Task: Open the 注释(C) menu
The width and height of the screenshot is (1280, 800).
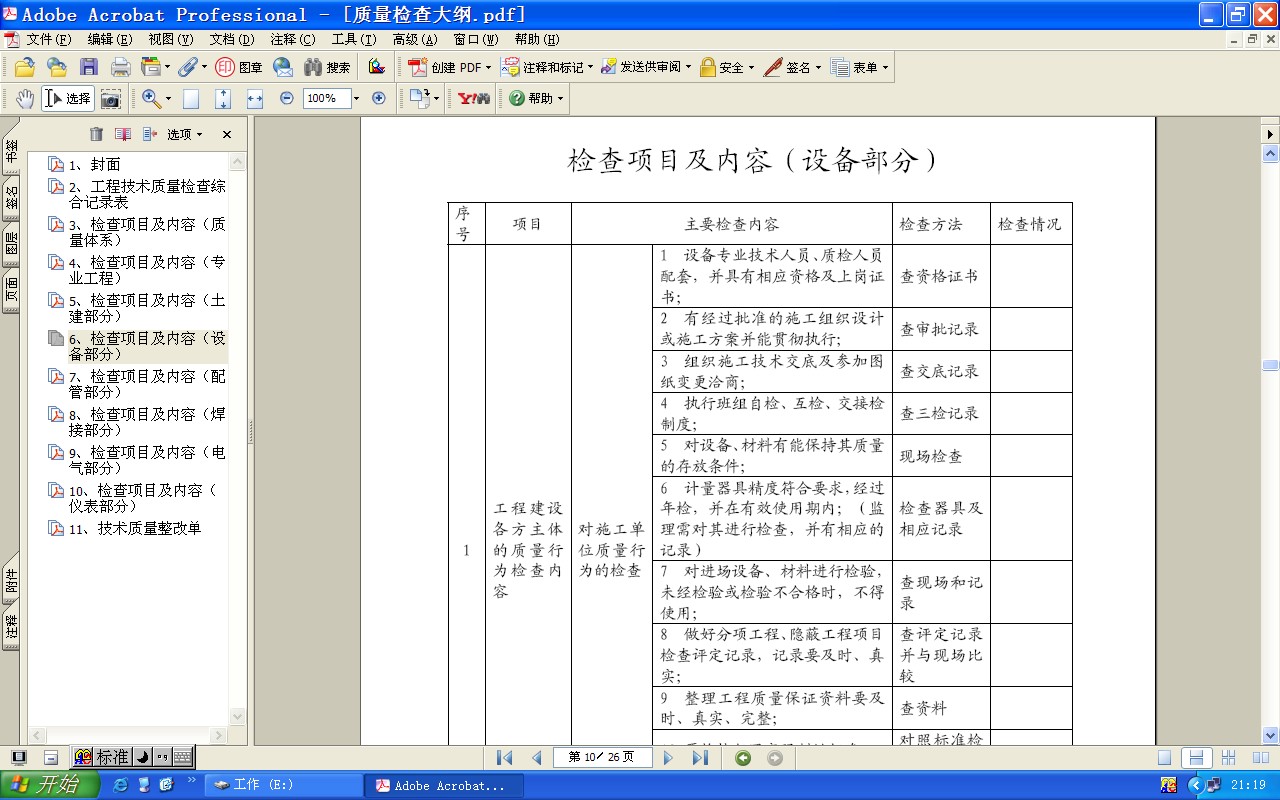Action: pos(292,40)
